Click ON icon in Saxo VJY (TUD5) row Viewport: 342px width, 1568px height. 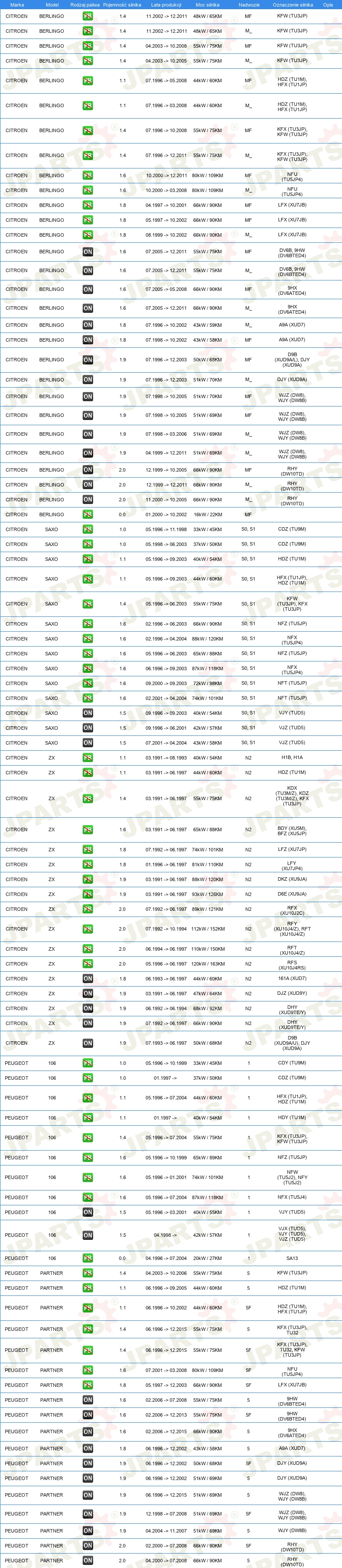tap(87, 714)
